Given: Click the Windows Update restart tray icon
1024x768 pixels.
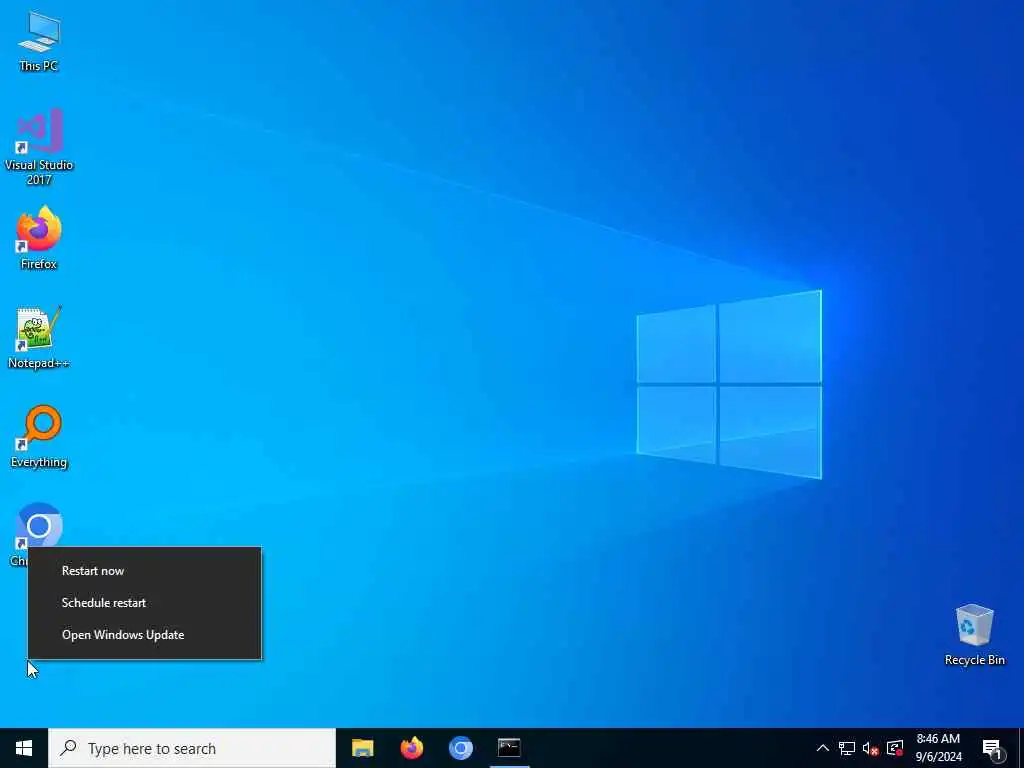Looking at the screenshot, I should [895, 748].
